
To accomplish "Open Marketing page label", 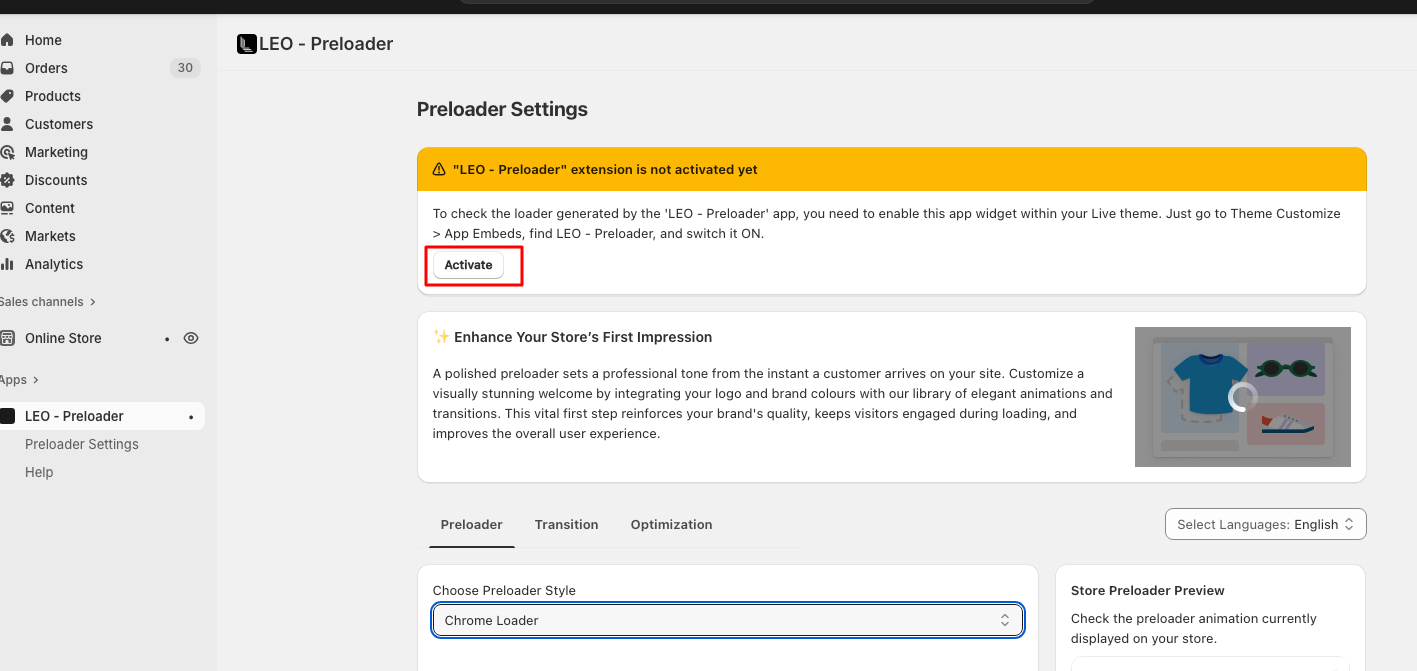I will tap(56, 152).
